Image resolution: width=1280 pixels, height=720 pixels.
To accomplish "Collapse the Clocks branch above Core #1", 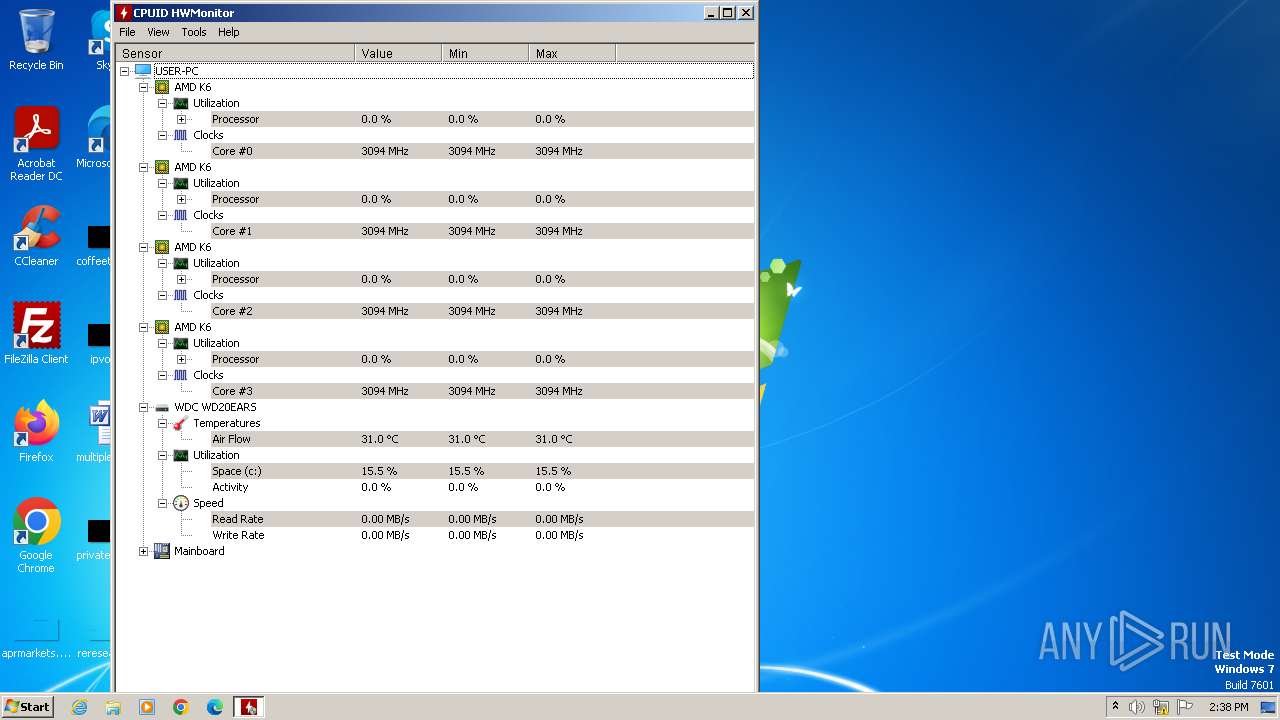I will click(162, 215).
